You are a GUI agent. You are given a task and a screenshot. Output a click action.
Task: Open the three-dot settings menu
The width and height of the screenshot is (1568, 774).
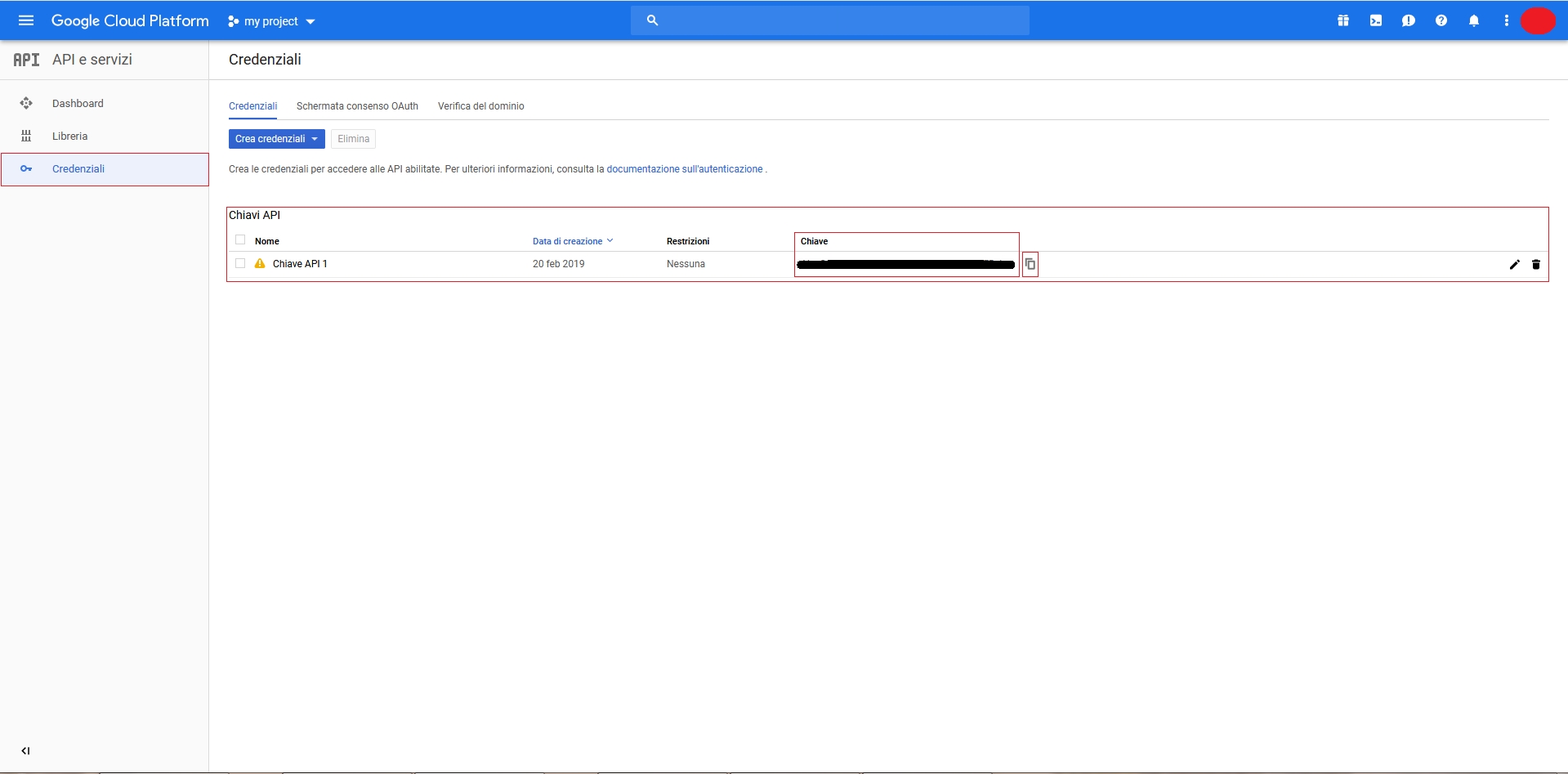pos(1507,20)
